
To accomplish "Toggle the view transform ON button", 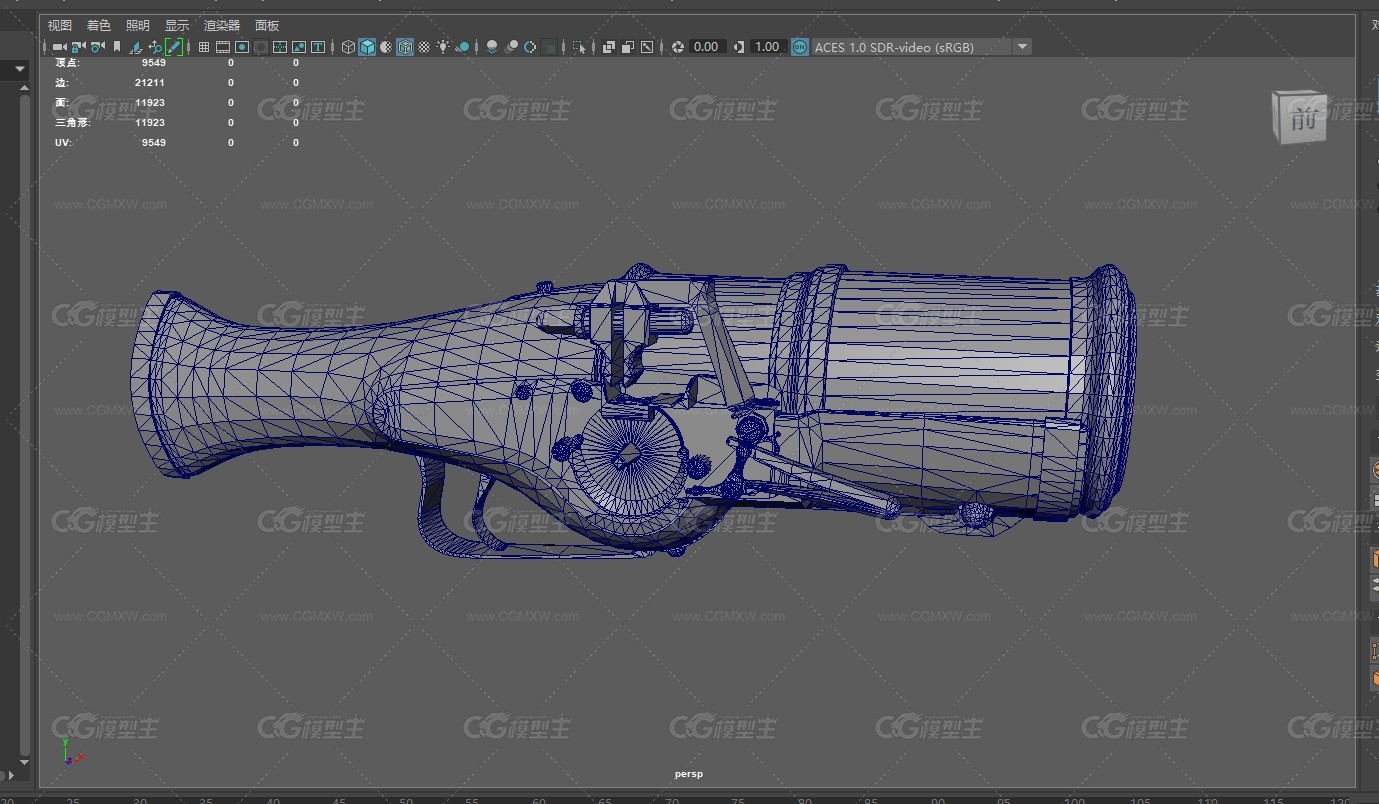I will pyautogui.click(x=800, y=47).
